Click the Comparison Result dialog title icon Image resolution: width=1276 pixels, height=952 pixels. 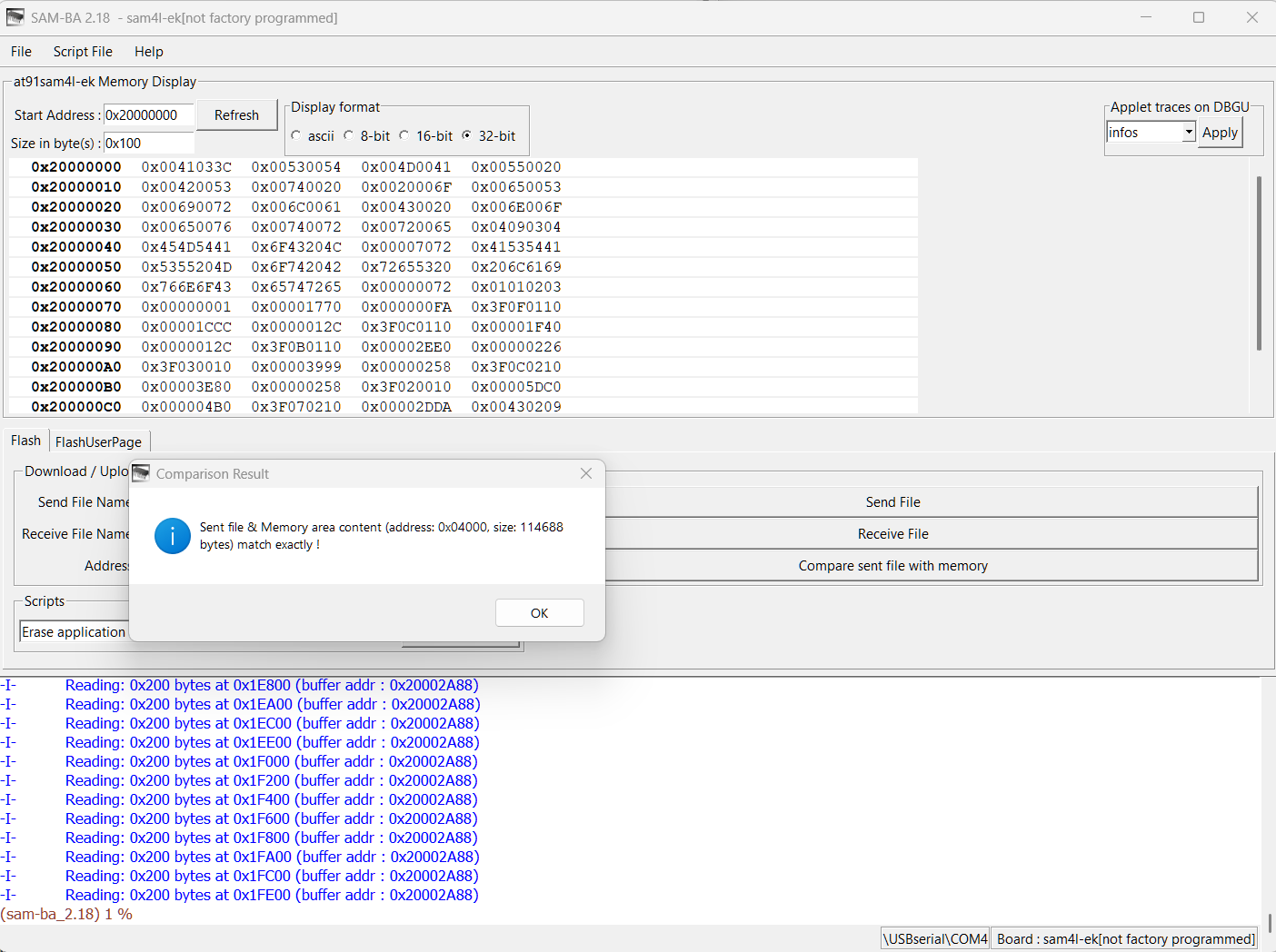pyautogui.click(x=141, y=472)
